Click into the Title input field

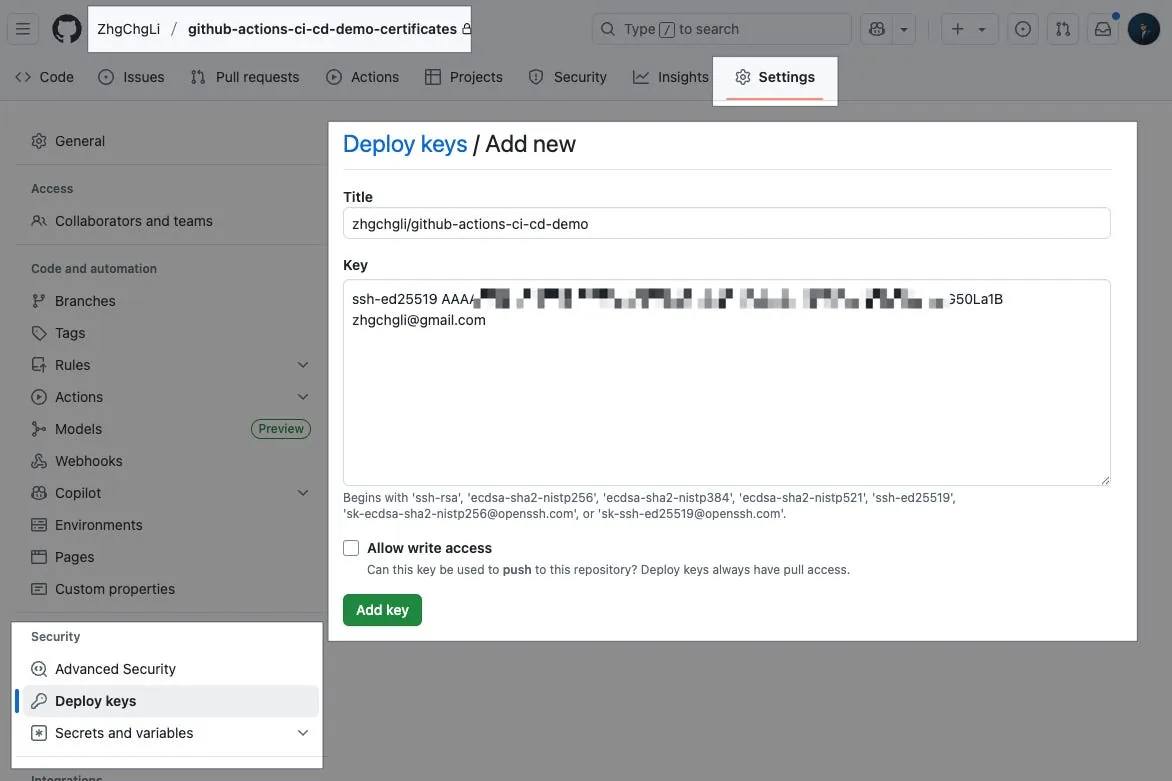click(x=726, y=223)
